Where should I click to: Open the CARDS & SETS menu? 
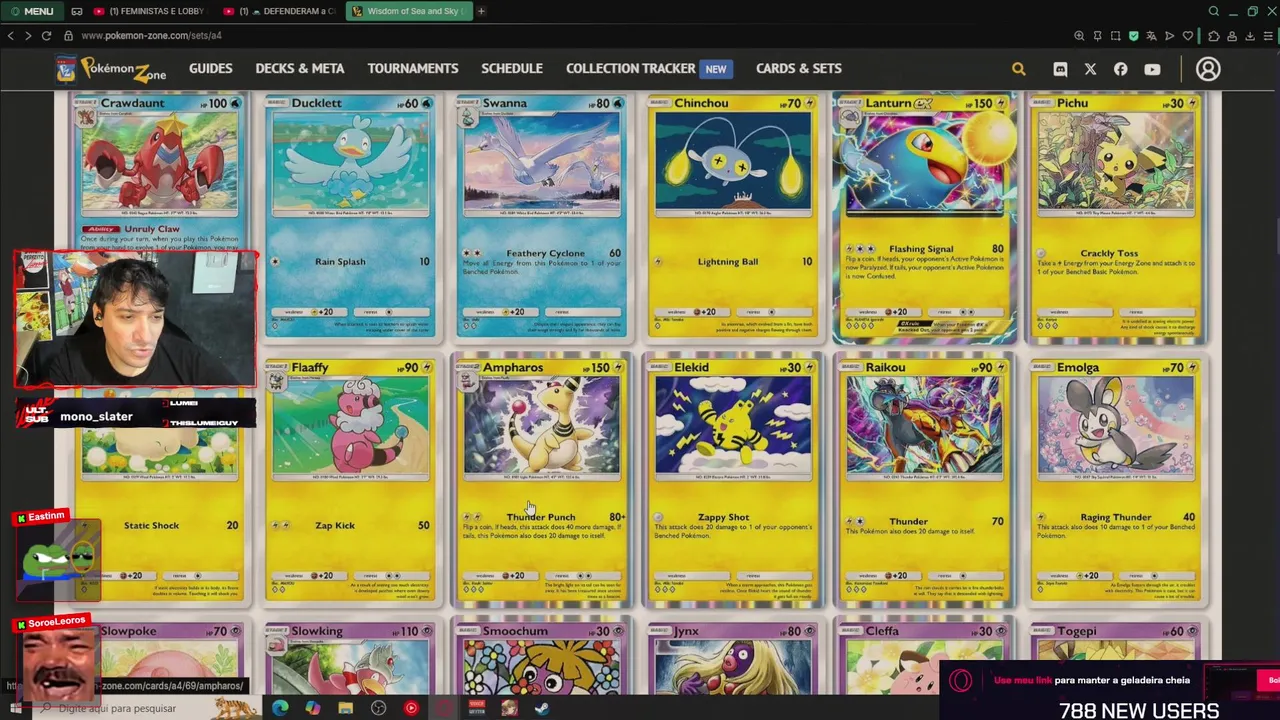click(x=799, y=68)
